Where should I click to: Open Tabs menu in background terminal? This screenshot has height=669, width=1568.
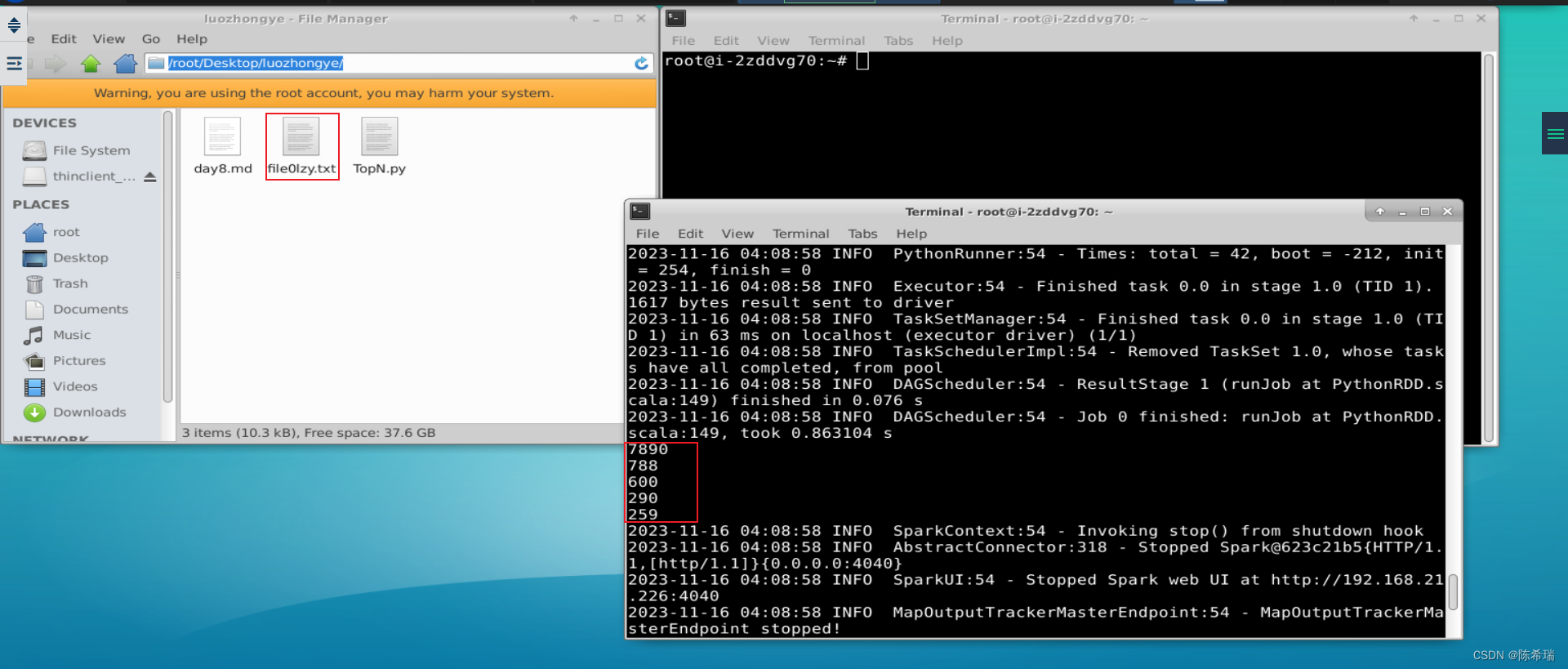pyautogui.click(x=898, y=41)
